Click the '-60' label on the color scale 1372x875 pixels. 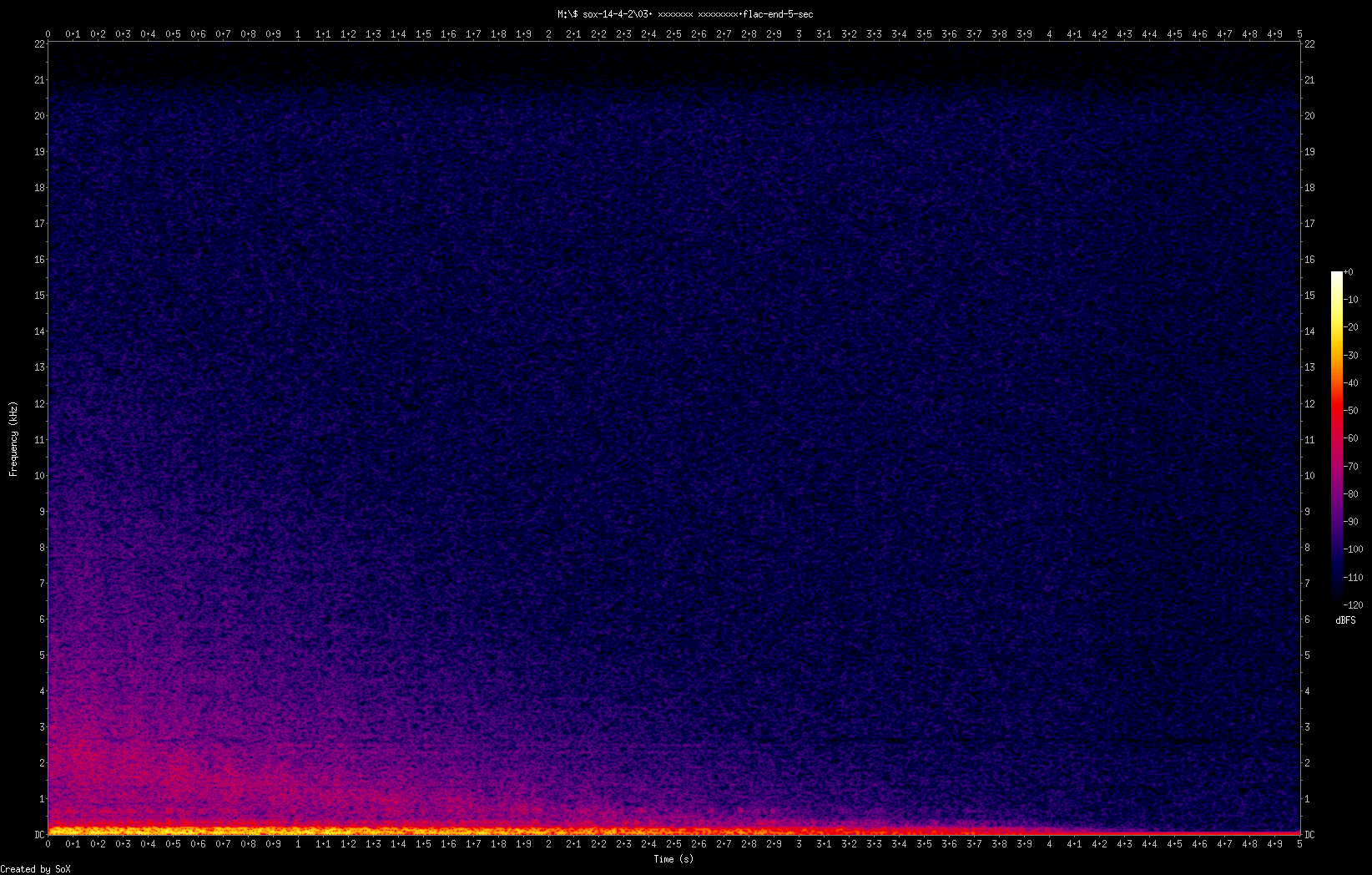[1352, 438]
